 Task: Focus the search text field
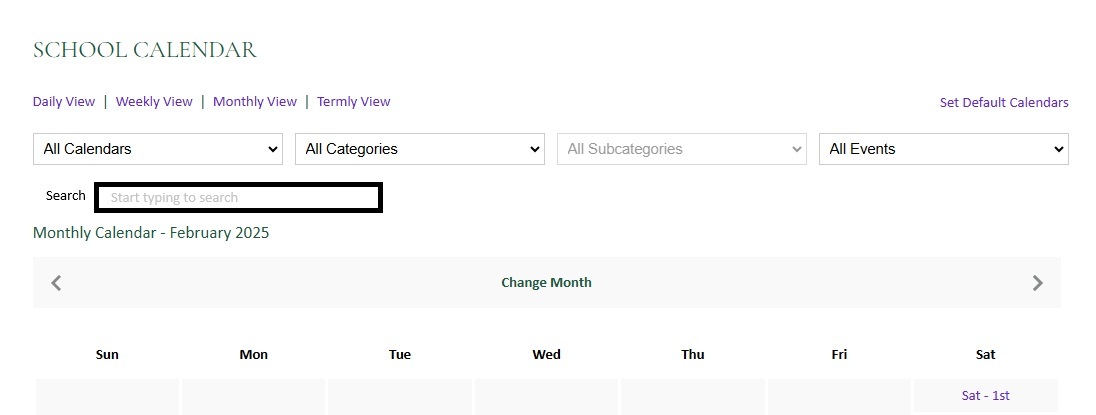coord(239,198)
